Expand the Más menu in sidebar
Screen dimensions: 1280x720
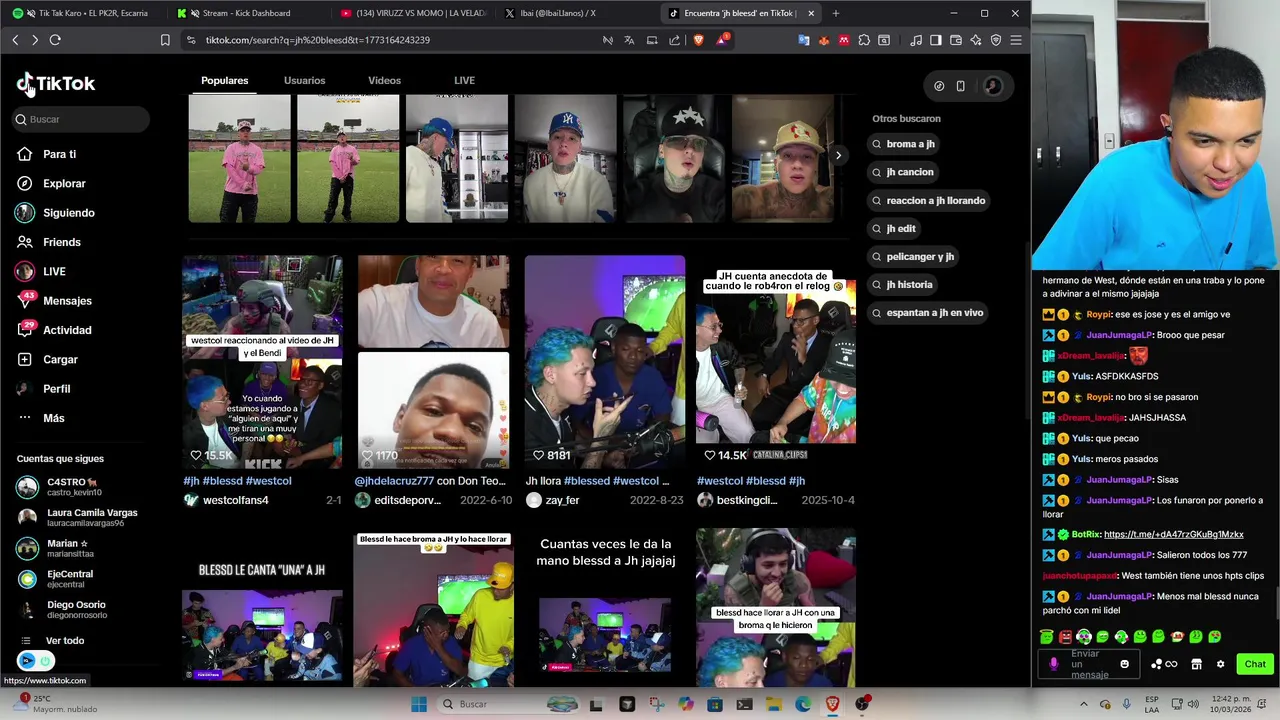click(41, 418)
